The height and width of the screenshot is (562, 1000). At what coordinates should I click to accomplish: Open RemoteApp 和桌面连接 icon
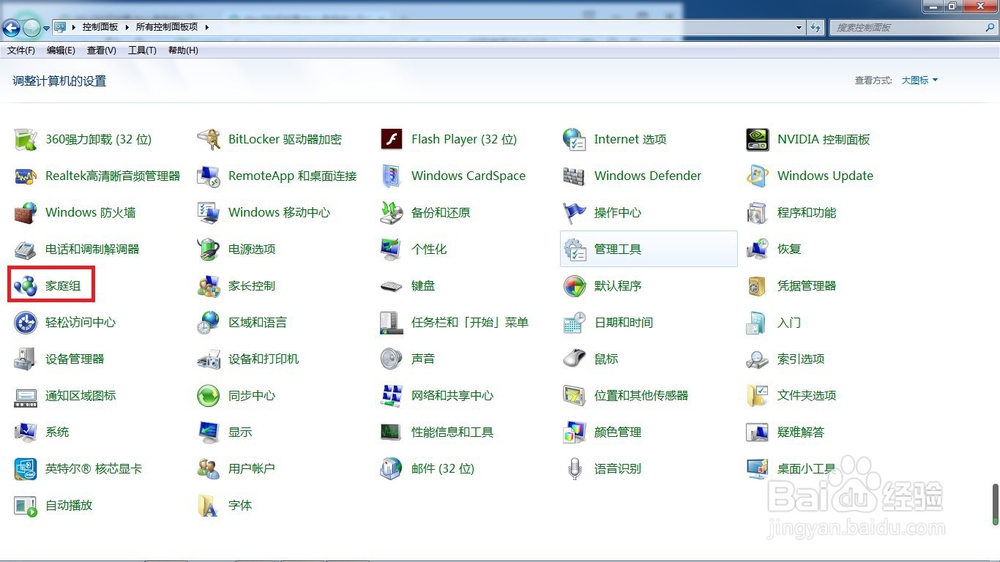point(209,176)
